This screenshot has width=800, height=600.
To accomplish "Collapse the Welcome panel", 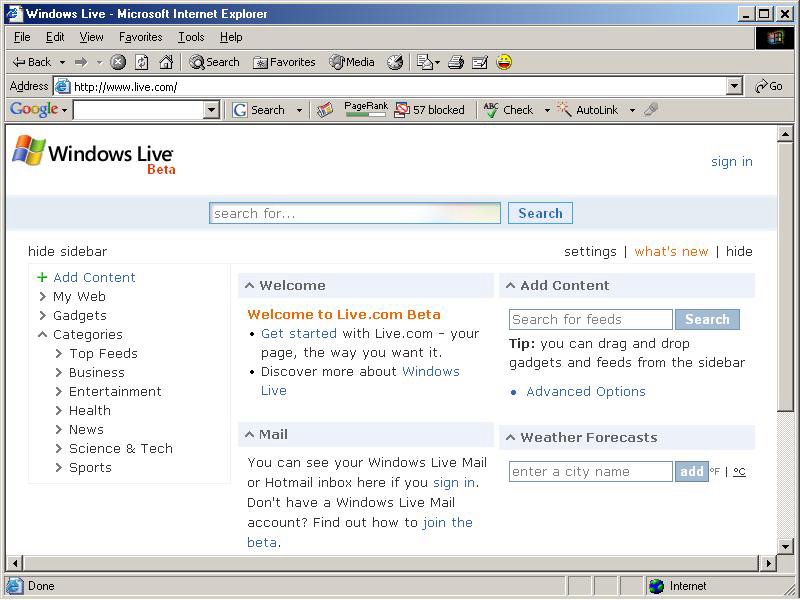I will click(250, 286).
